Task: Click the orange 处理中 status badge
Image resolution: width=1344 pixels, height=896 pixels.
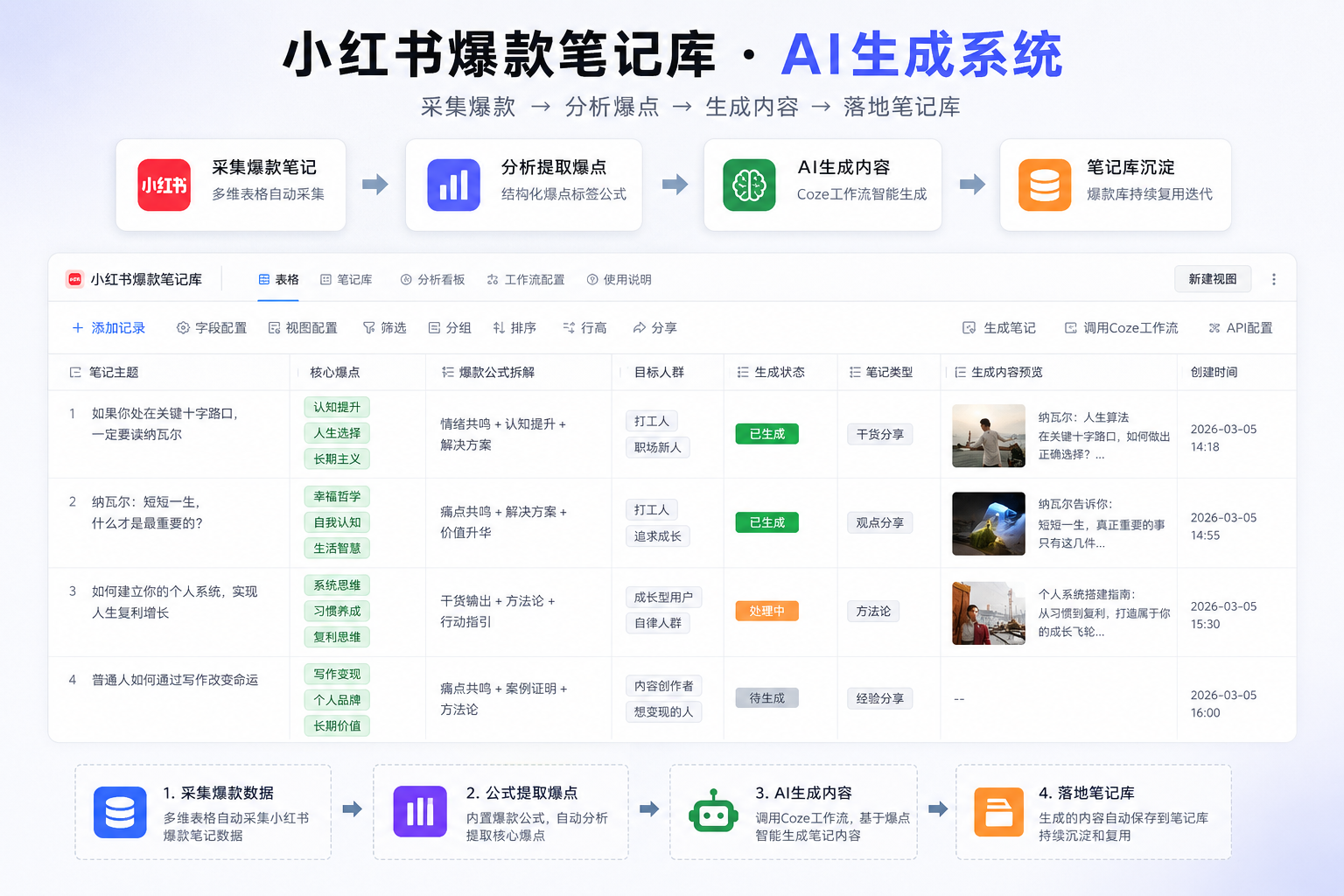Action: [767, 611]
